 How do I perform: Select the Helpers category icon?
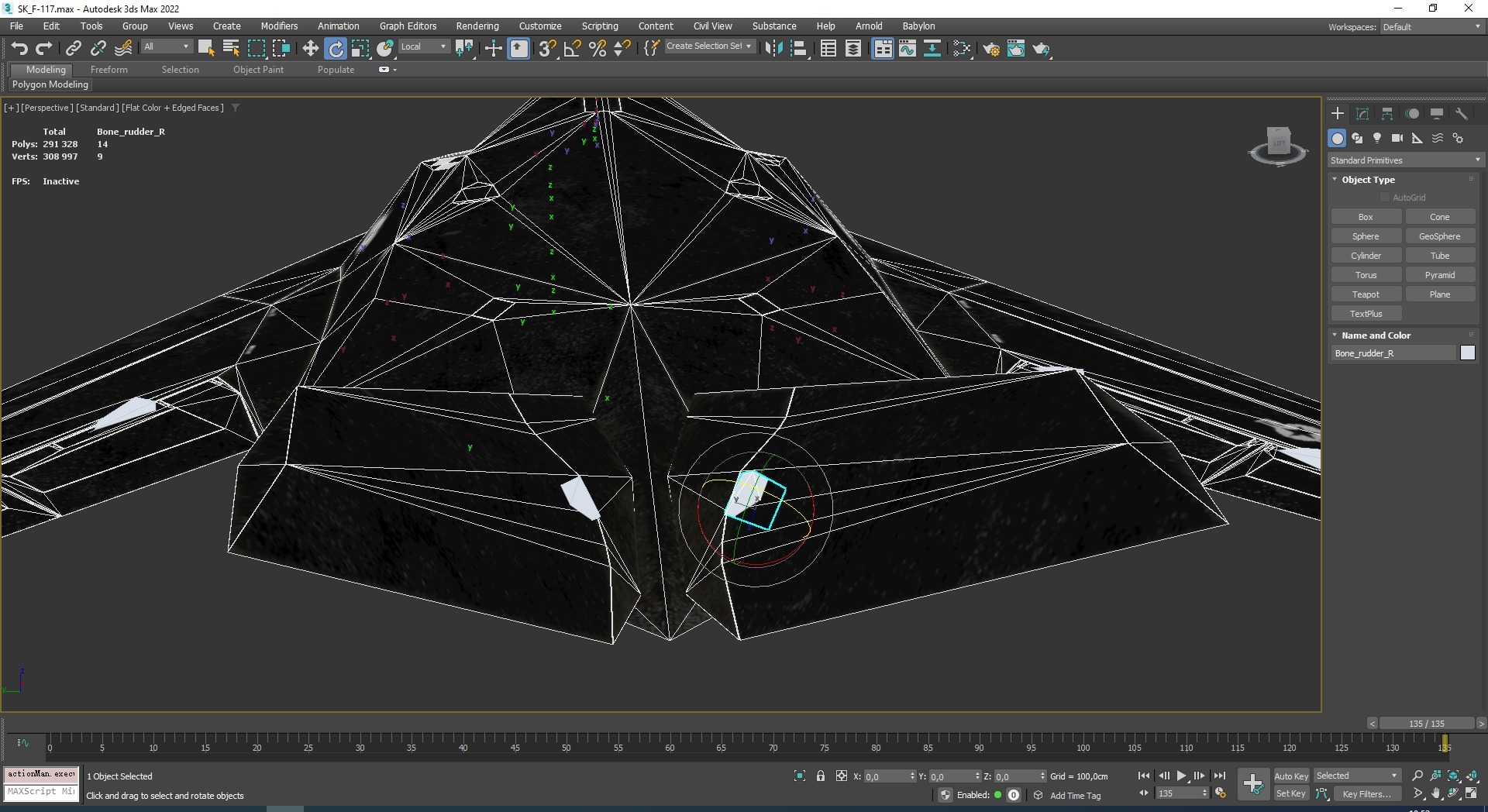[x=1417, y=138]
